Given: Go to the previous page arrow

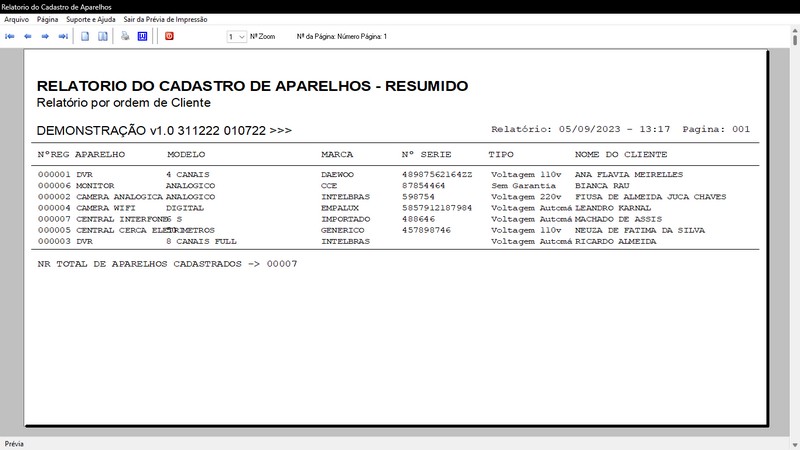Looking at the screenshot, I should [28, 36].
